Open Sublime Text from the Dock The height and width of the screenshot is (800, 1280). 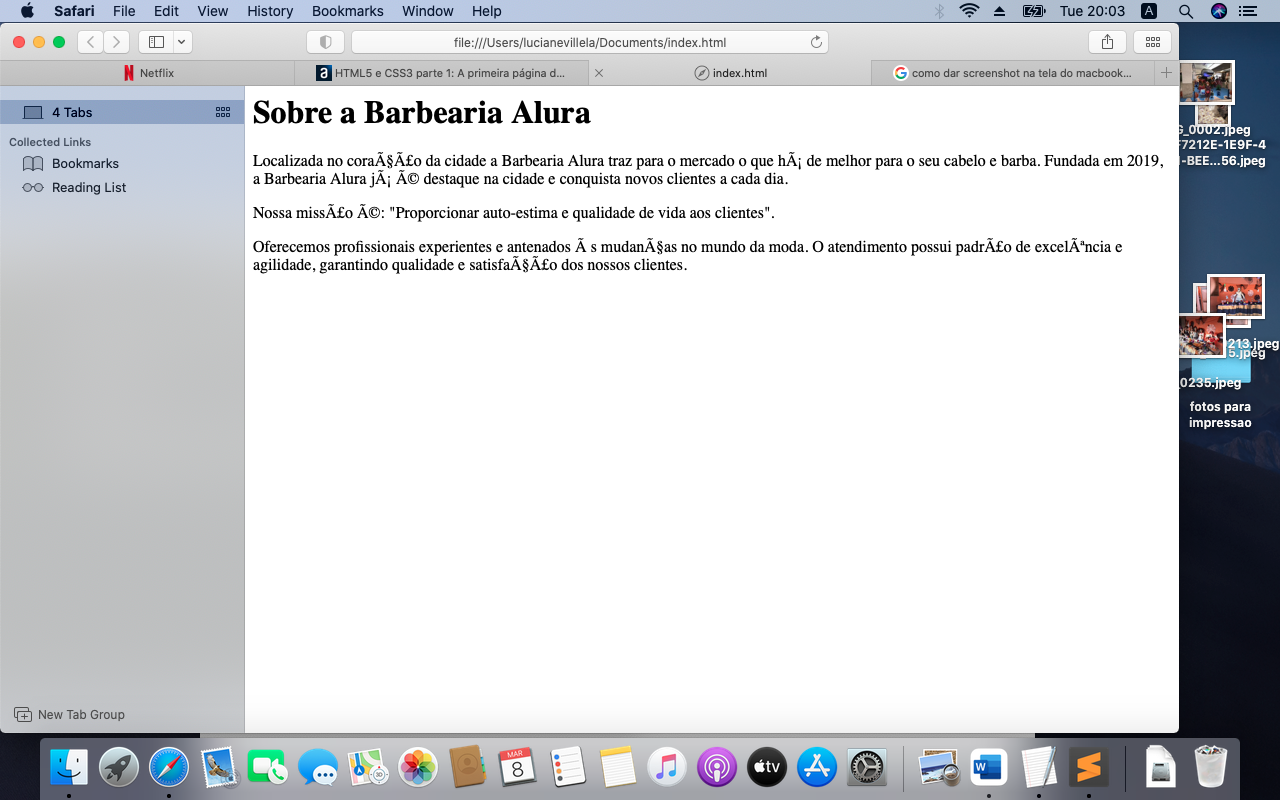1089,768
